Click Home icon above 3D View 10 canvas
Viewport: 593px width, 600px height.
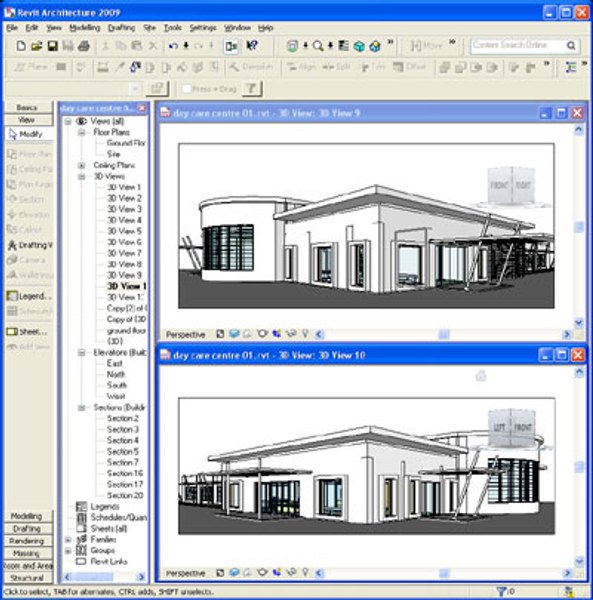click(481, 375)
